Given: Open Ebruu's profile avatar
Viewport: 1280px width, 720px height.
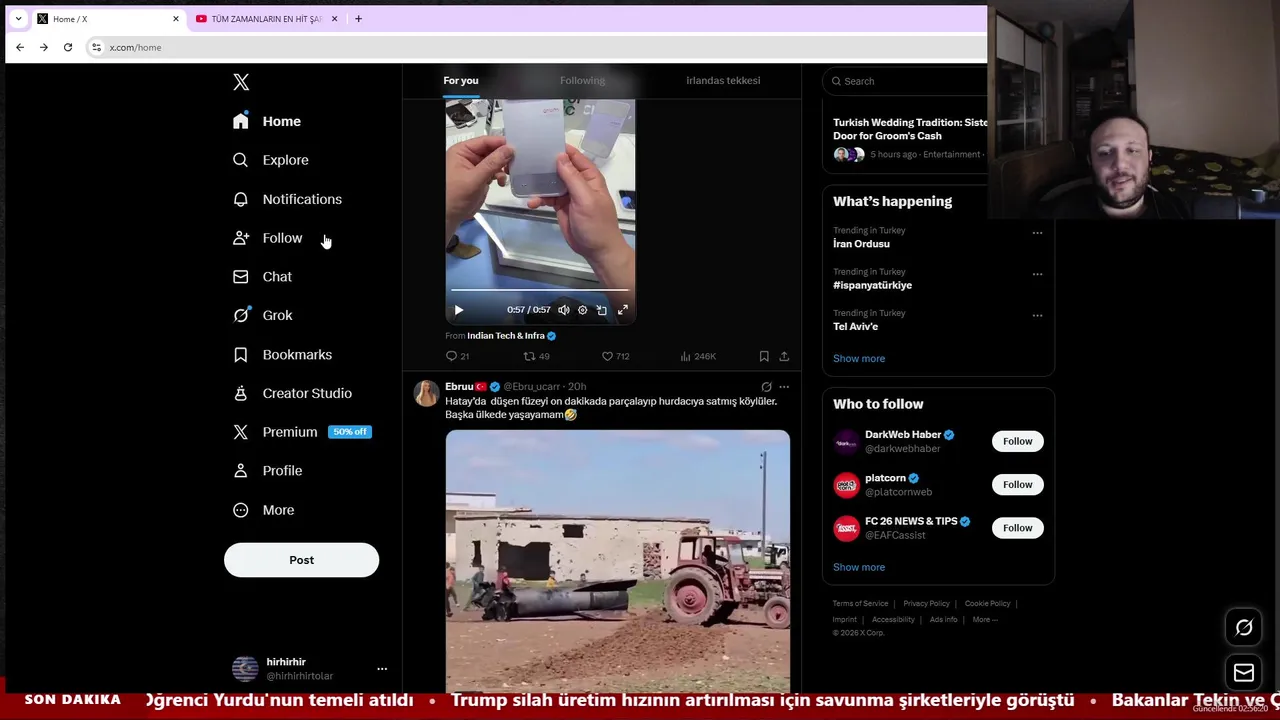Looking at the screenshot, I should coord(427,393).
